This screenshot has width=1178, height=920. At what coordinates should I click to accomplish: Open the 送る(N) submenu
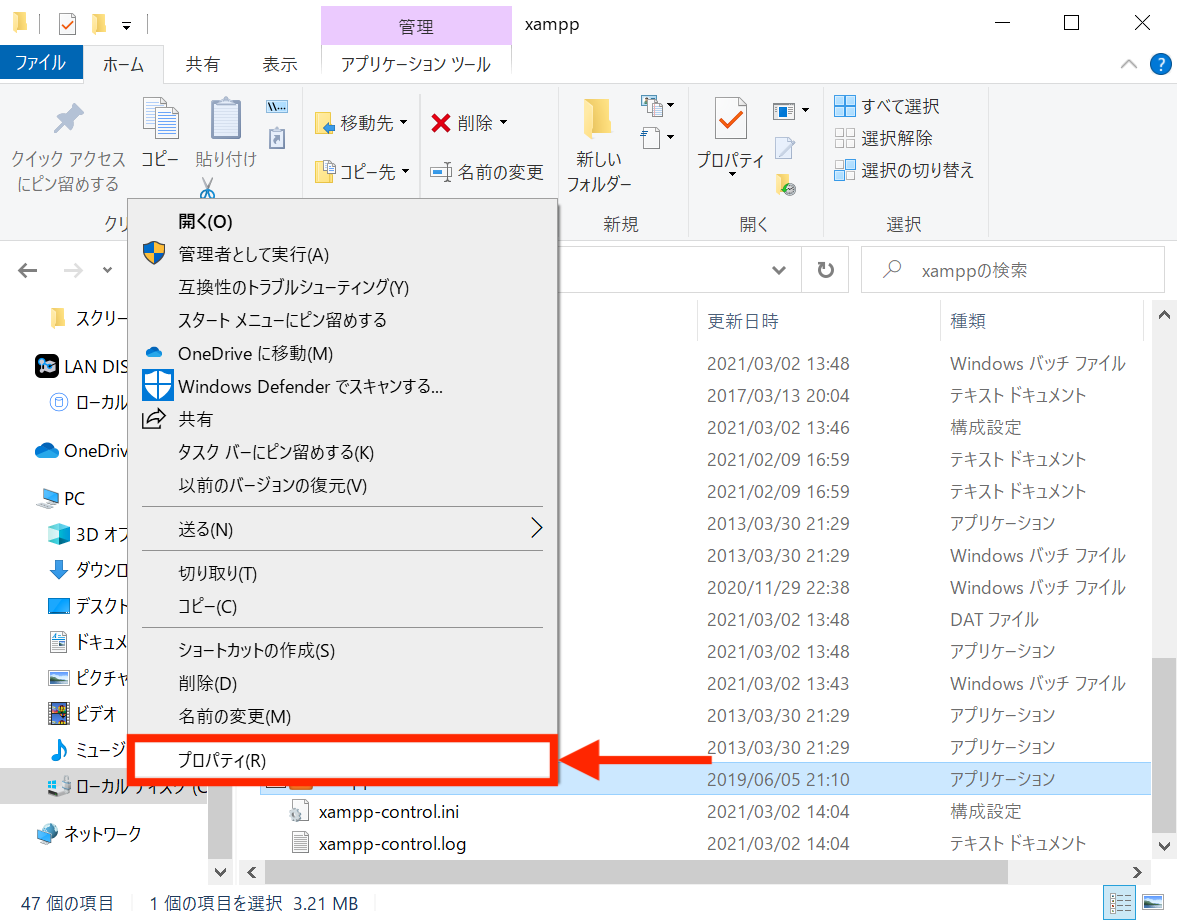[x=343, y=529]
